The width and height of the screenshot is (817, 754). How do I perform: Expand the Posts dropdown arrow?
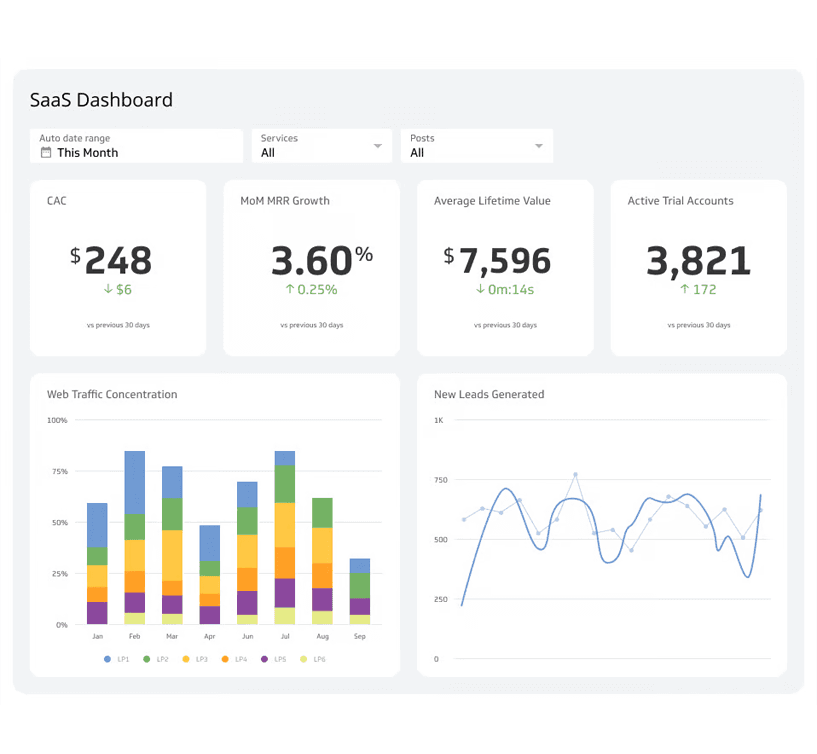[x=539, y=146]
